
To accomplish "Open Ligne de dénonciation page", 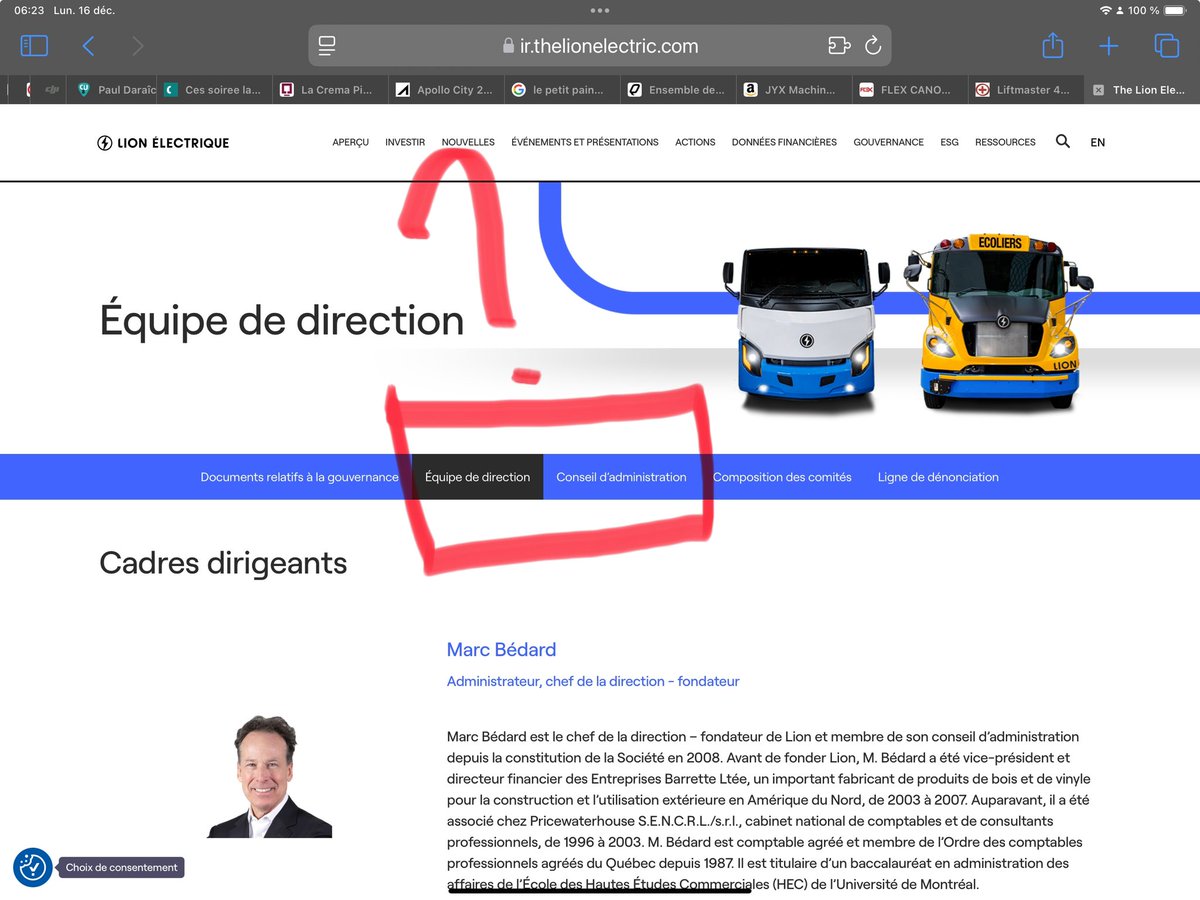I will pos(938,477).
